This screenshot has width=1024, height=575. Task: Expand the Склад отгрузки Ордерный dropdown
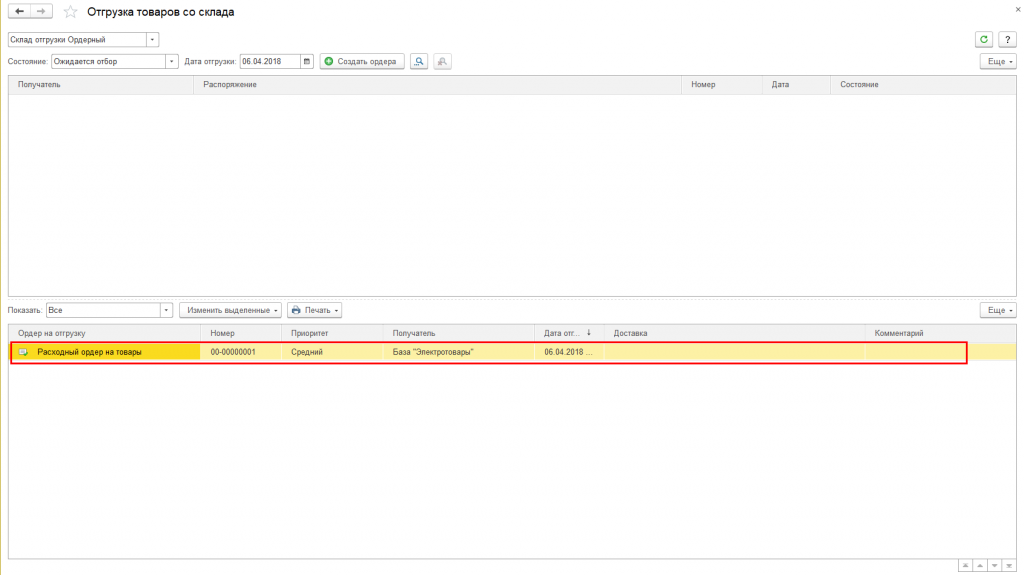pyautogui.click(x=152, y=40)
